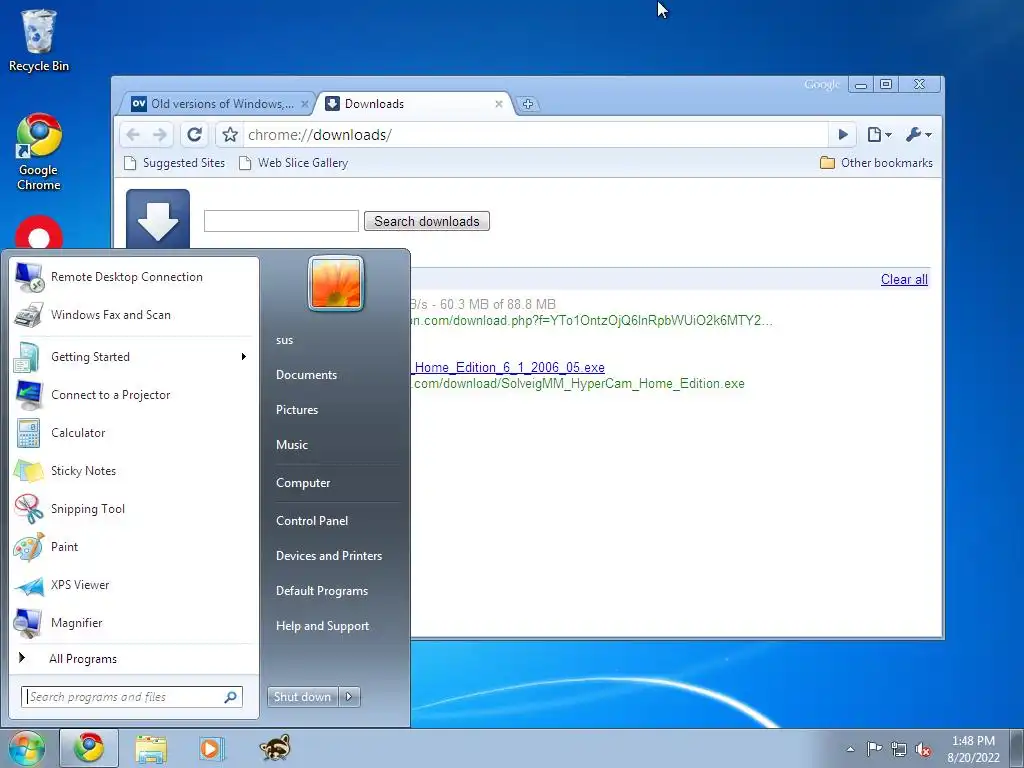The height and width of the screenshot is (768, 1024).
Task: Click the Magnifier icon
Action: pos(29,623)
